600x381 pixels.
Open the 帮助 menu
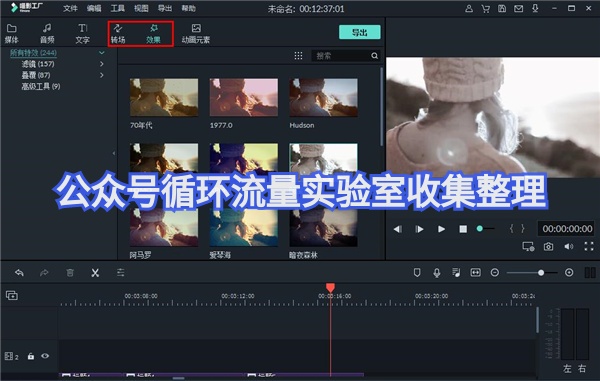pyautogui.click(x=189, y=8)
